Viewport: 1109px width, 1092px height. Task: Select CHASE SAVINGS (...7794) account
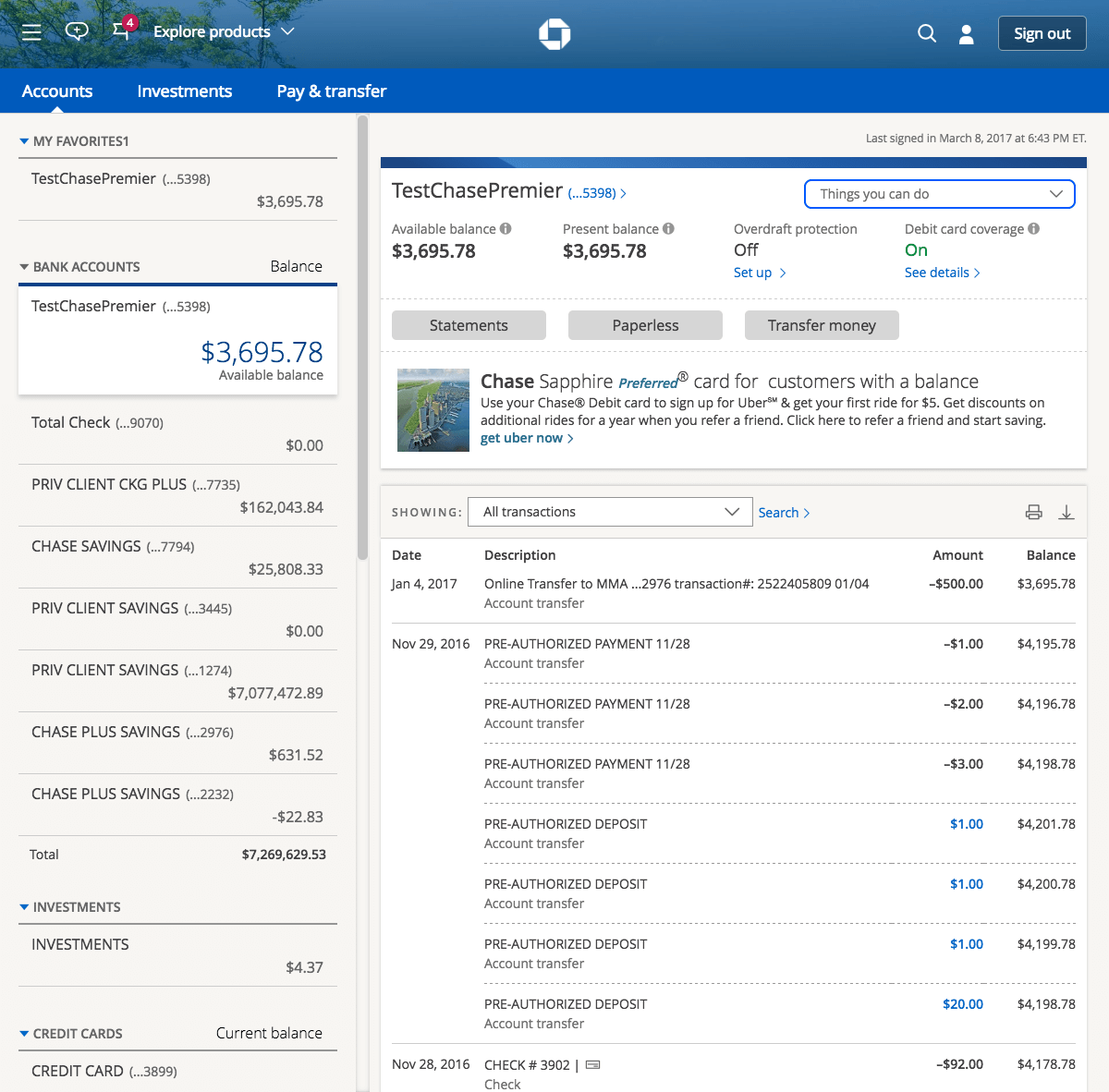177,557
